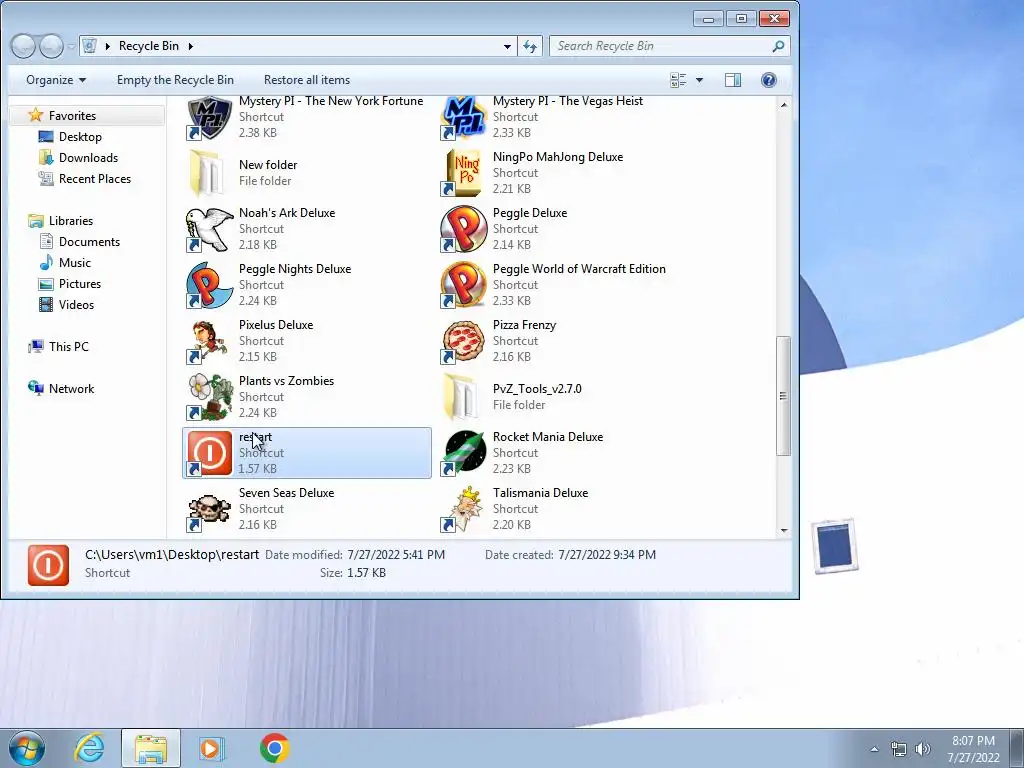Click the scrollbar down arrow
Image resolution: width=1024 pixels, height=768 pixels.
tap(784, 530)
